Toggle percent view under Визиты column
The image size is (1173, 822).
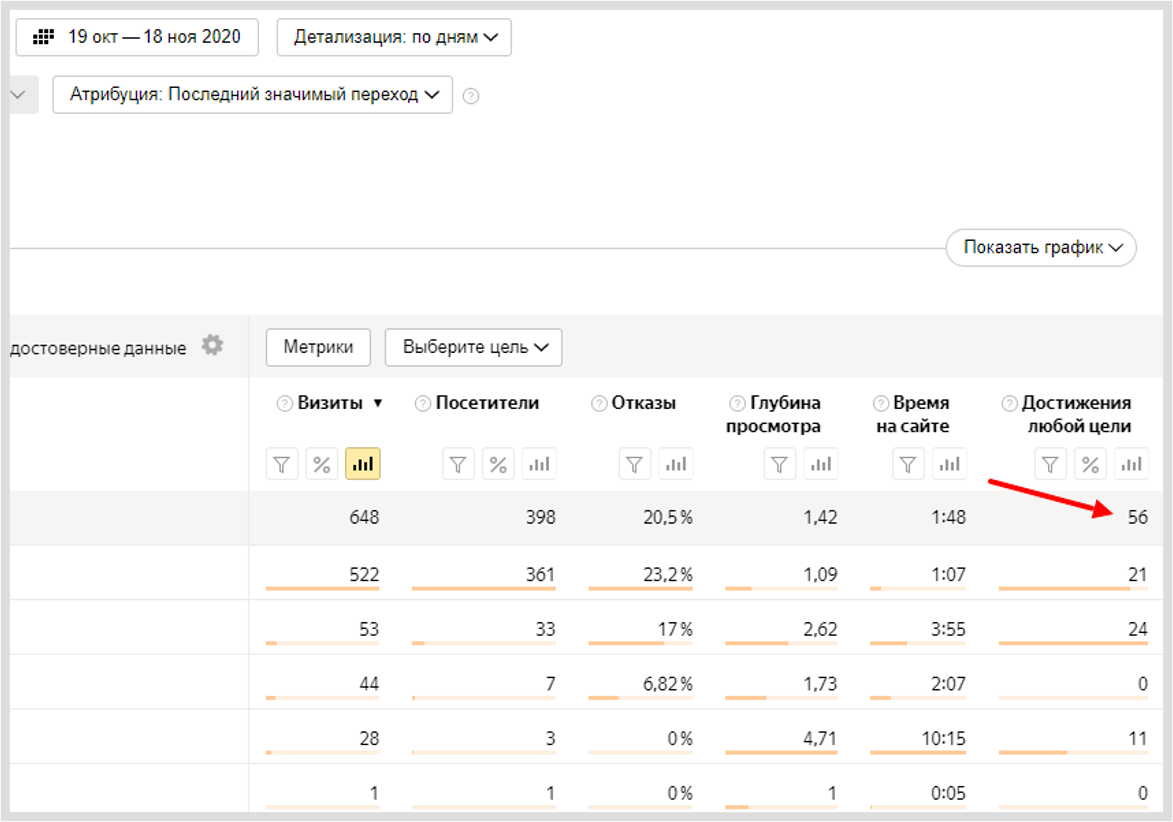coord(322,464)
